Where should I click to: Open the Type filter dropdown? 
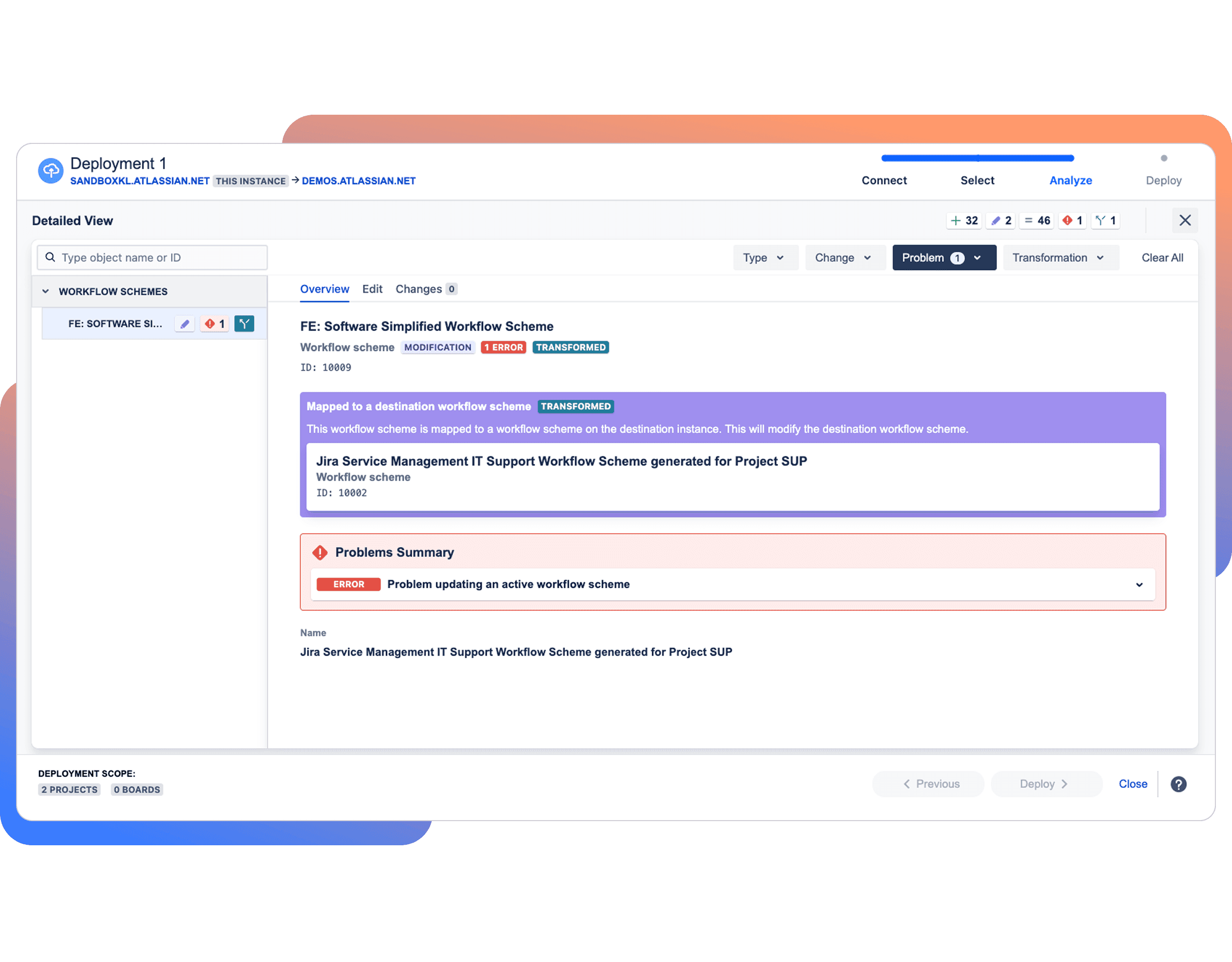[765, 257]
